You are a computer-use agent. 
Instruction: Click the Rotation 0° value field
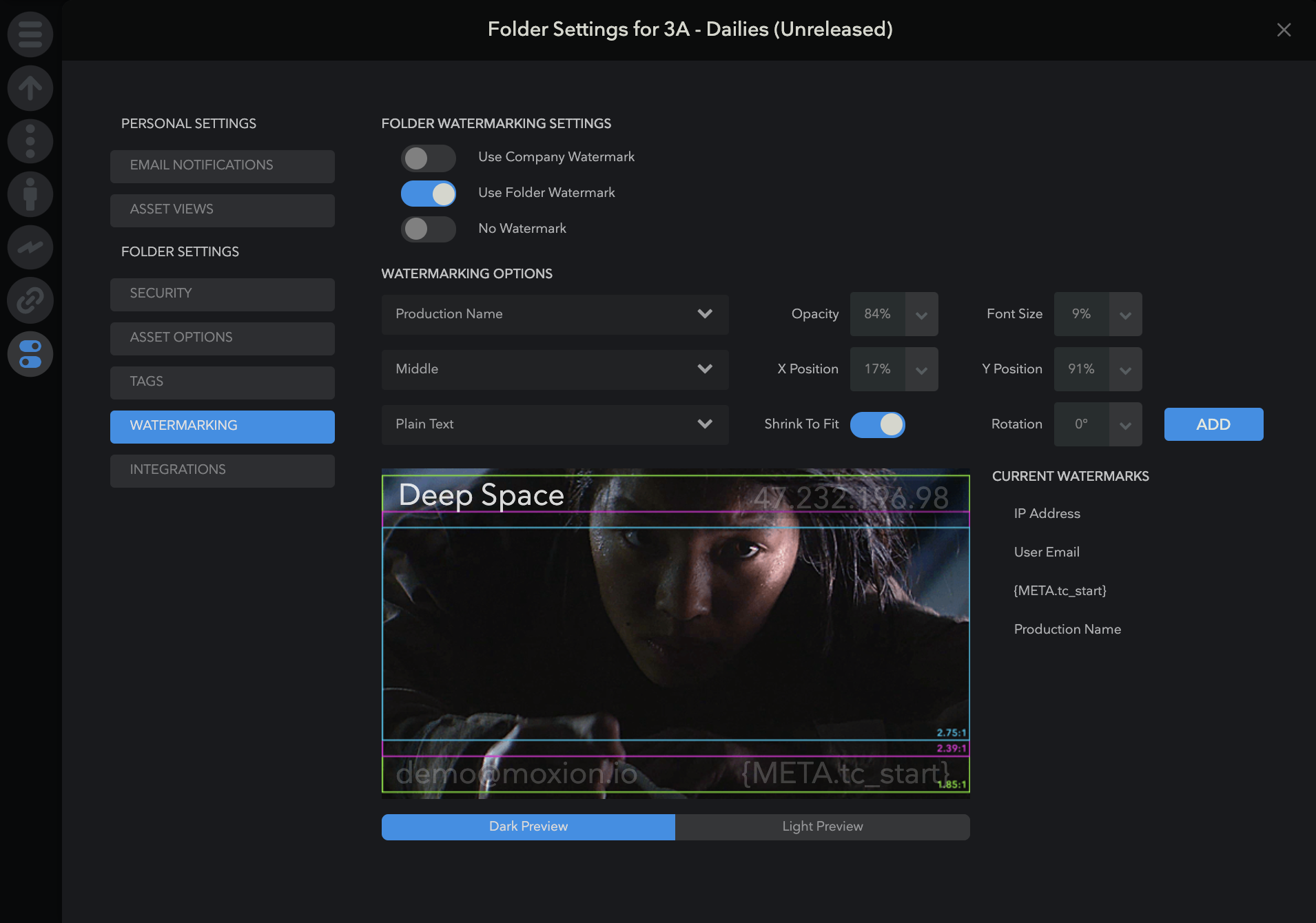(x=1082, y=425)
